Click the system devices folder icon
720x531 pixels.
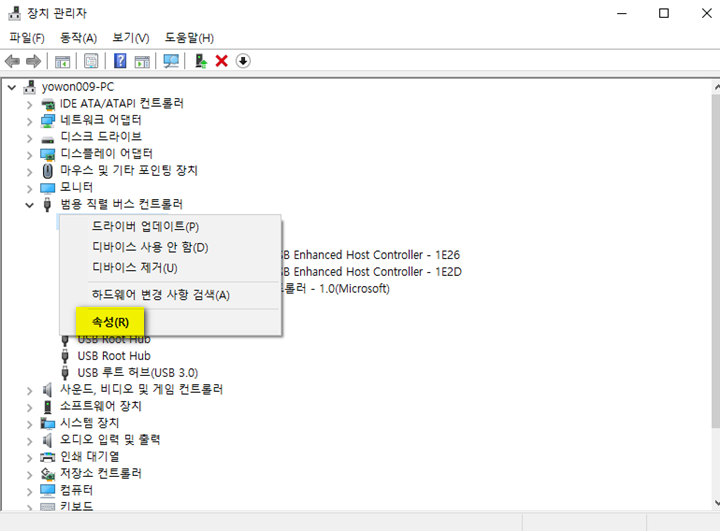tap(48, 423)
